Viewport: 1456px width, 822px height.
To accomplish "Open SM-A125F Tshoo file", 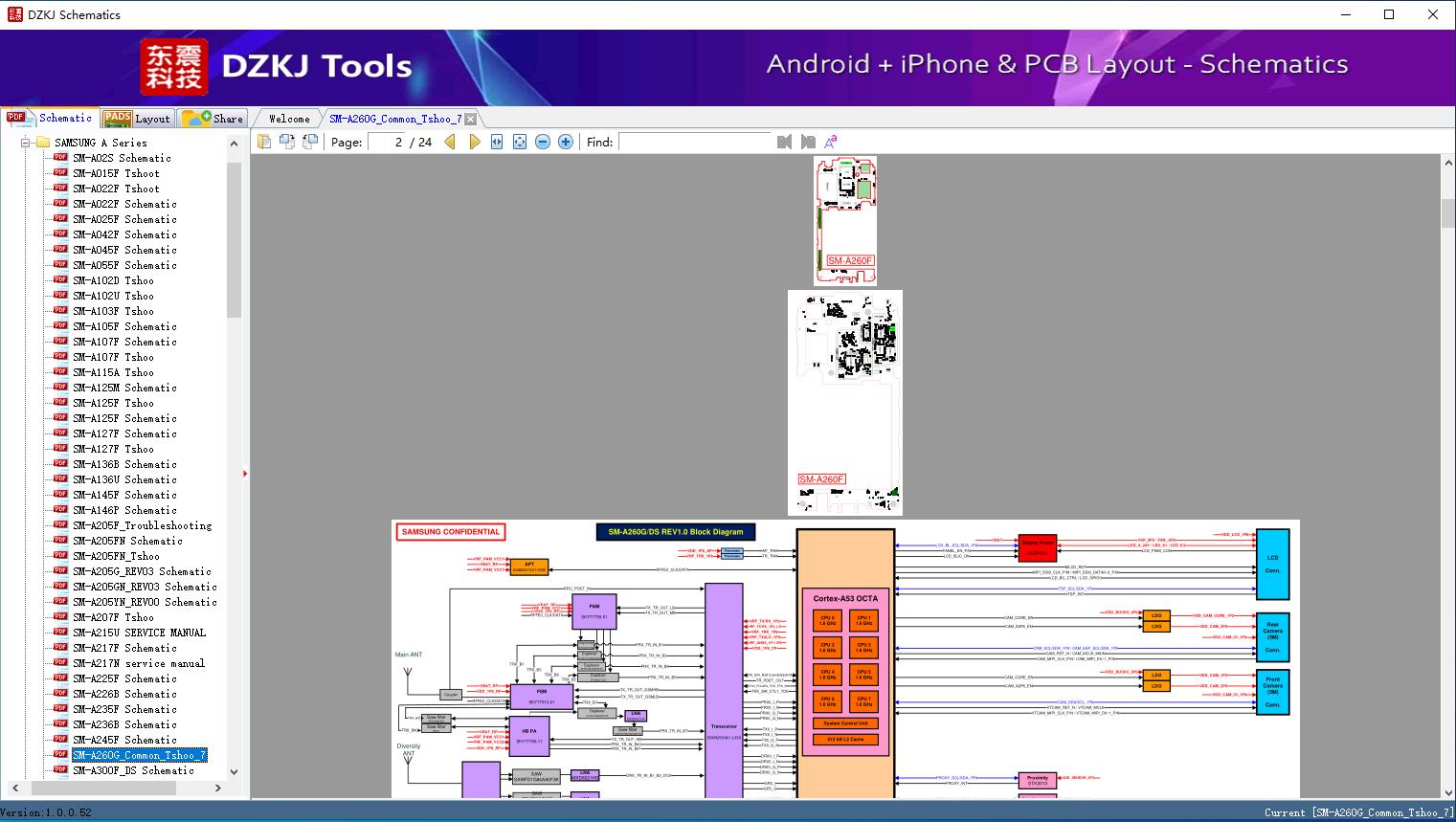I will 113,403.
